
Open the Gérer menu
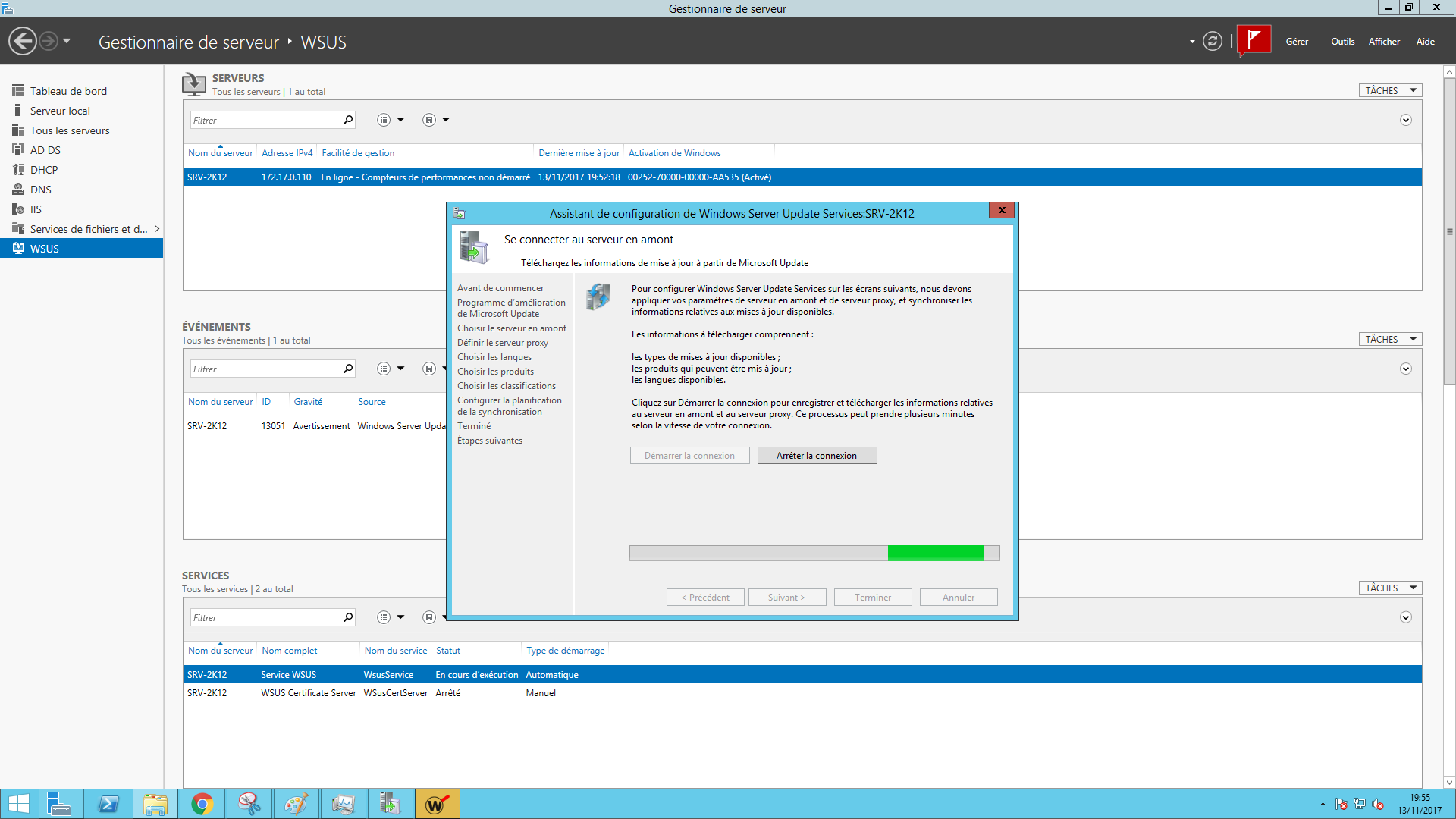pos(1297,42)
